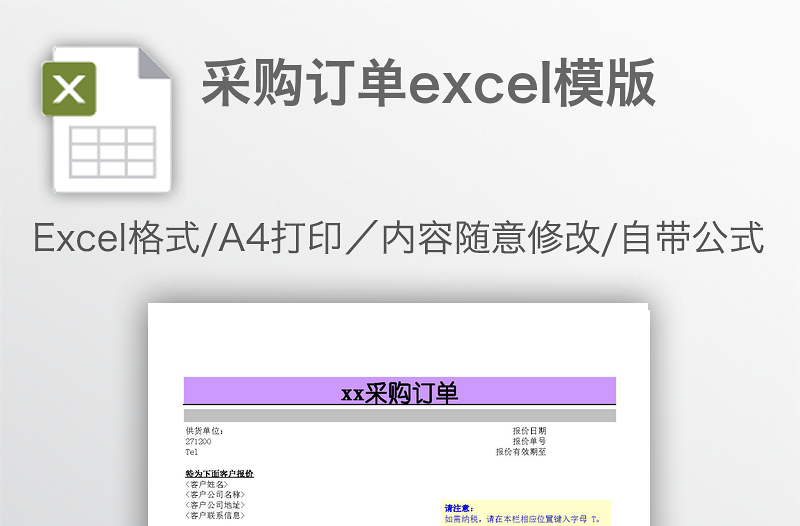Image resolution: width=800 pixels, height=526 pixels.
Task: Click the <客户公司名称> placeholder
Action: tap(214, 494)
